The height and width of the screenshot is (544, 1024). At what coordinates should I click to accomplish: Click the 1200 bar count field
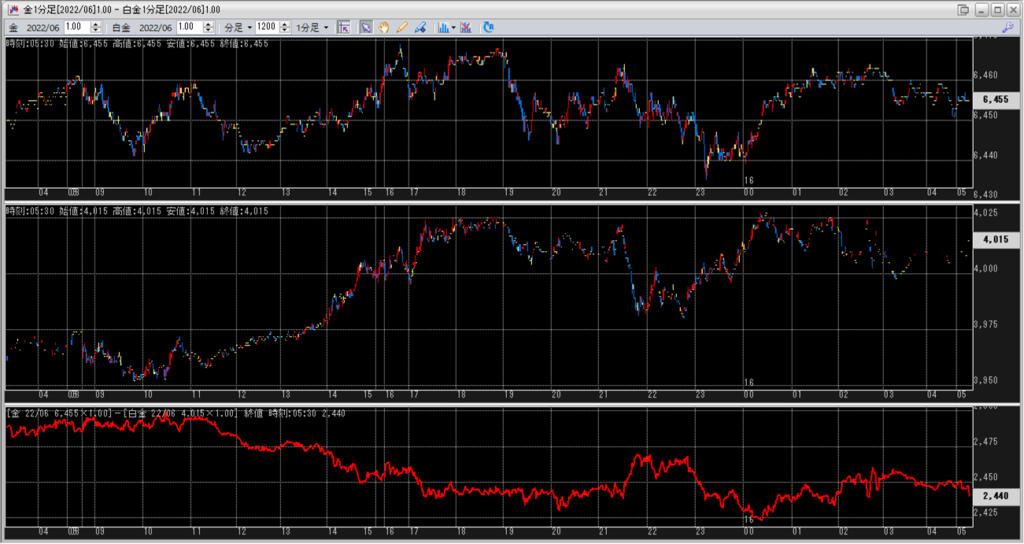click(266, 27)
